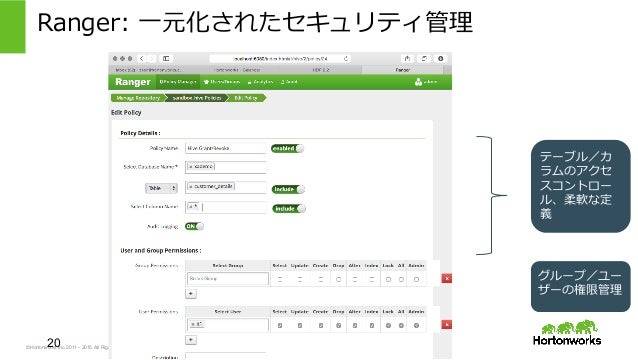Check Admin permission in the group row

pos(416,279)
